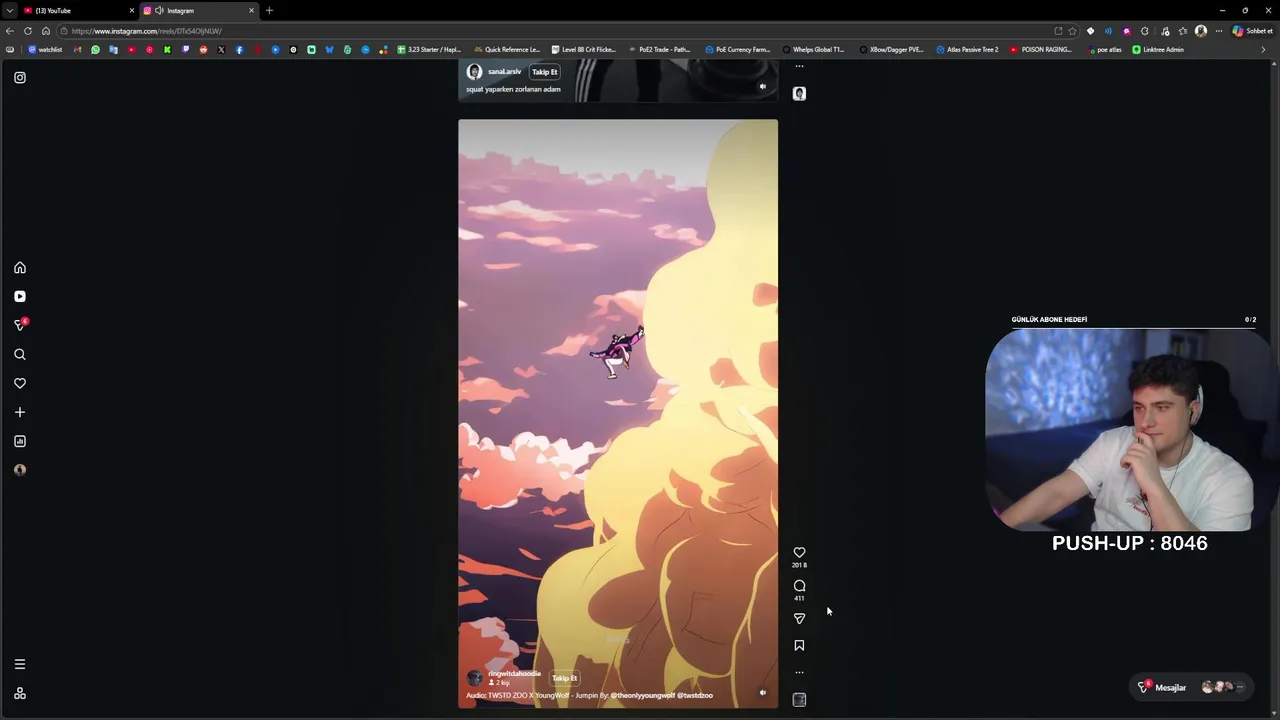Image resolution: width=1280 pixels, height=720 pixels.
Task: Open the hamburger More menu in sidebar
Action: tap(20, 664)
